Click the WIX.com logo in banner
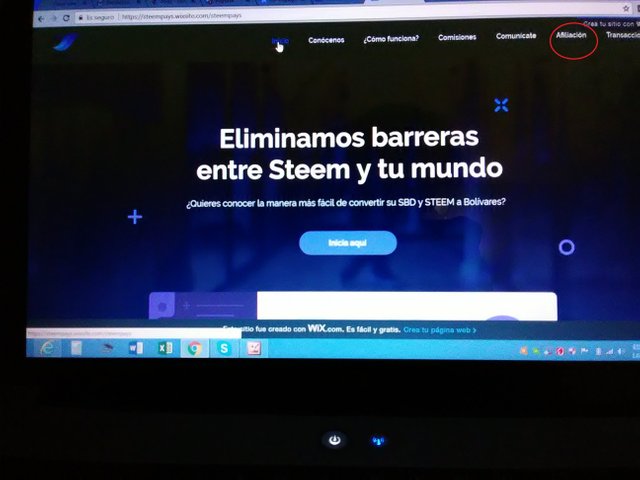The height and width of the screenshot is (480, 640). [325, 329]
